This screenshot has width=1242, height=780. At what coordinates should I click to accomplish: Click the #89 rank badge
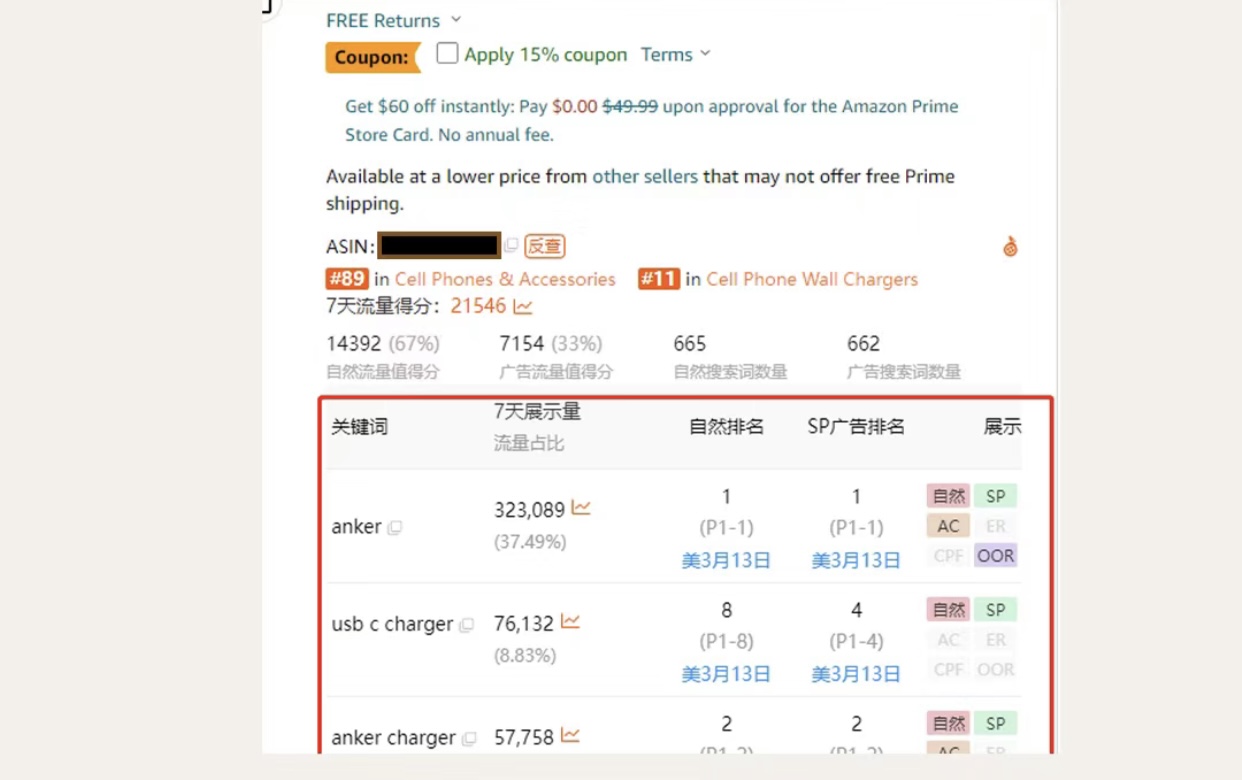(x=347, y=279)
